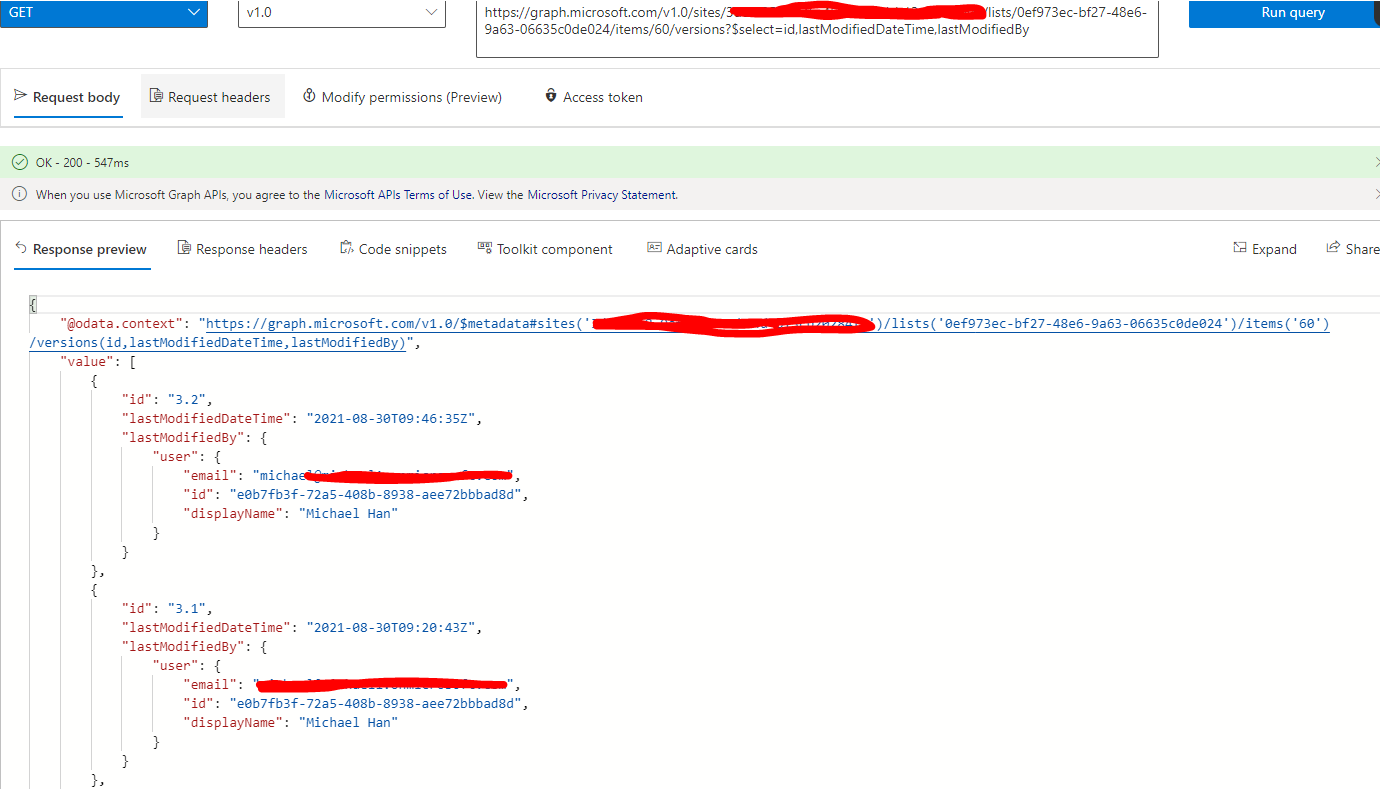
Task: Click the info icon in terms notice
Action: [x=20, y=194]
